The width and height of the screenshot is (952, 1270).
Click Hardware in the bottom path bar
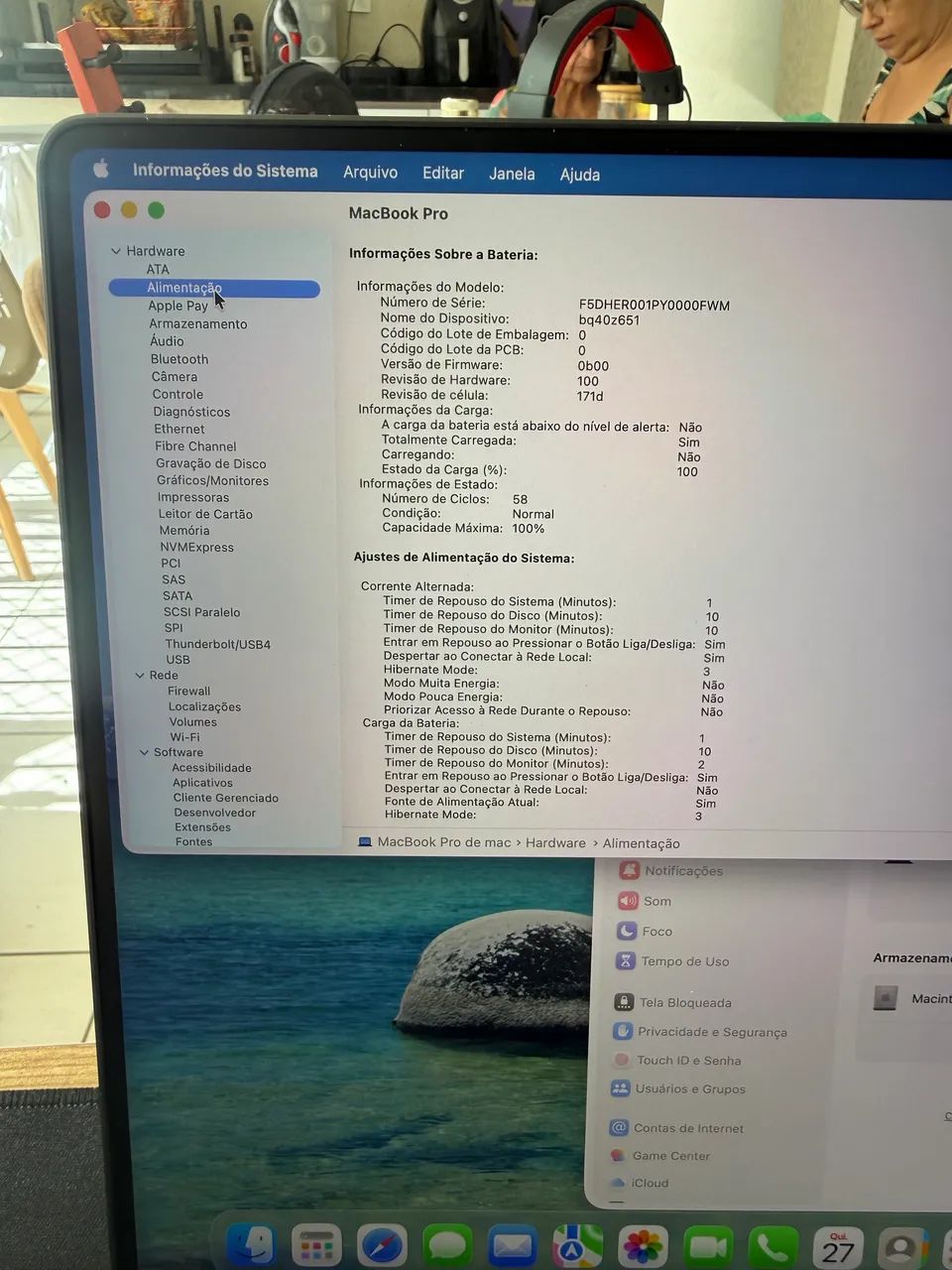point(555,842)
